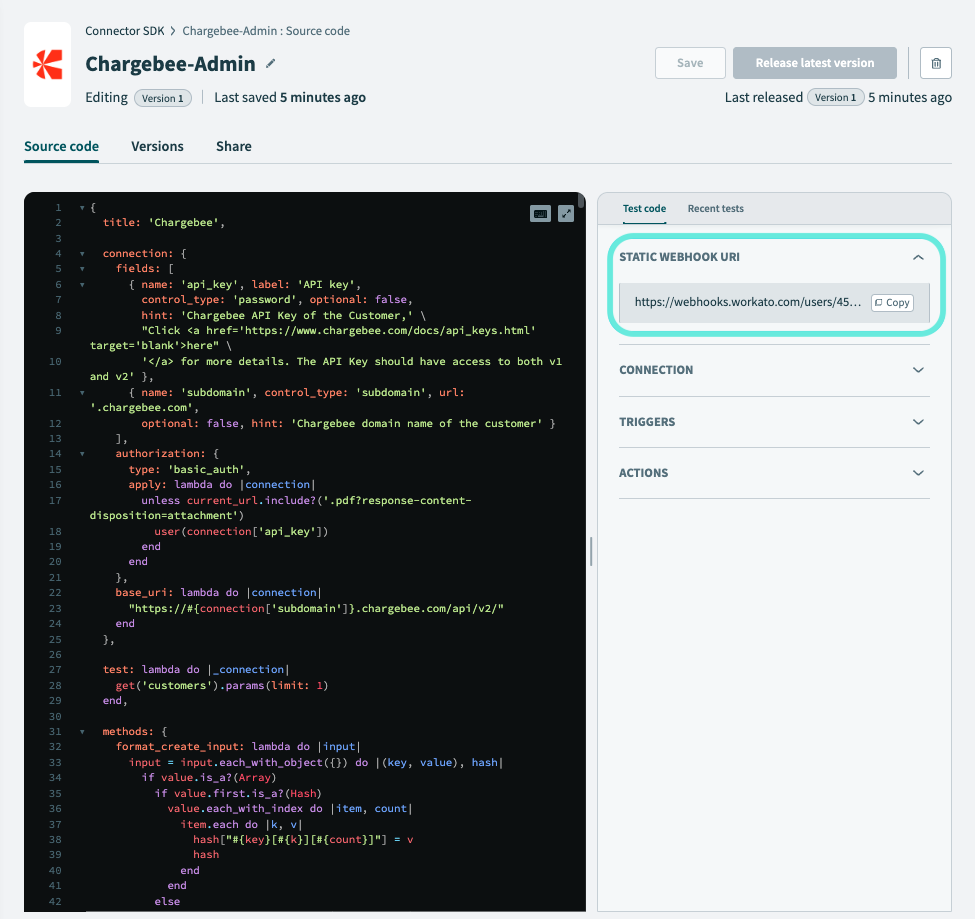The height and width of the screenshot is (919, 975).
Task: Click the Copy icon beside the webhook URI
Action: point(891,302)
